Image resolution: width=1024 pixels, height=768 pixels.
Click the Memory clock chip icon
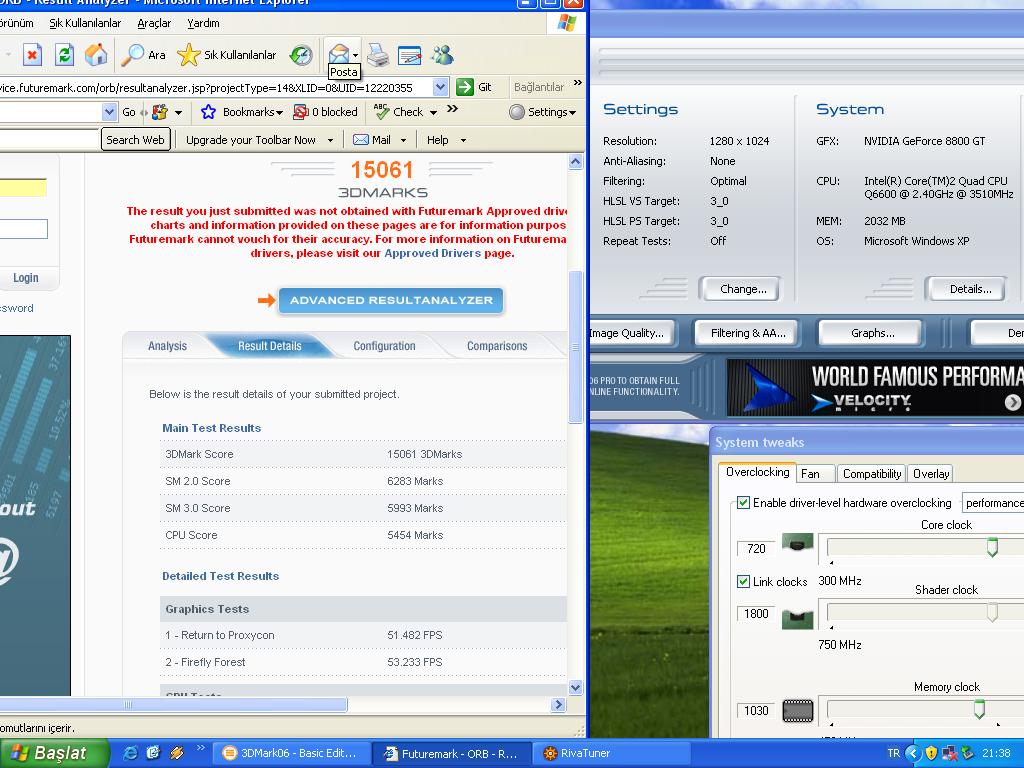click(x=797, y=711)
